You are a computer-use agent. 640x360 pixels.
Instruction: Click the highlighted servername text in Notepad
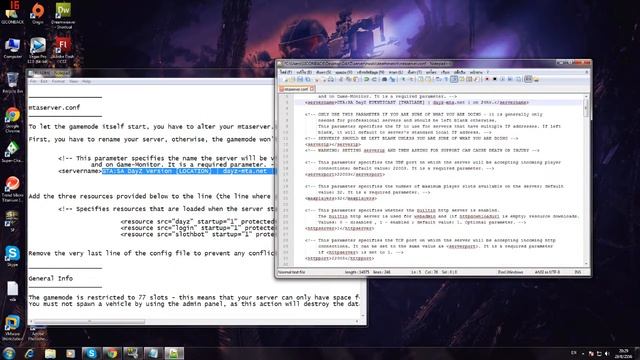pos(189,171)
